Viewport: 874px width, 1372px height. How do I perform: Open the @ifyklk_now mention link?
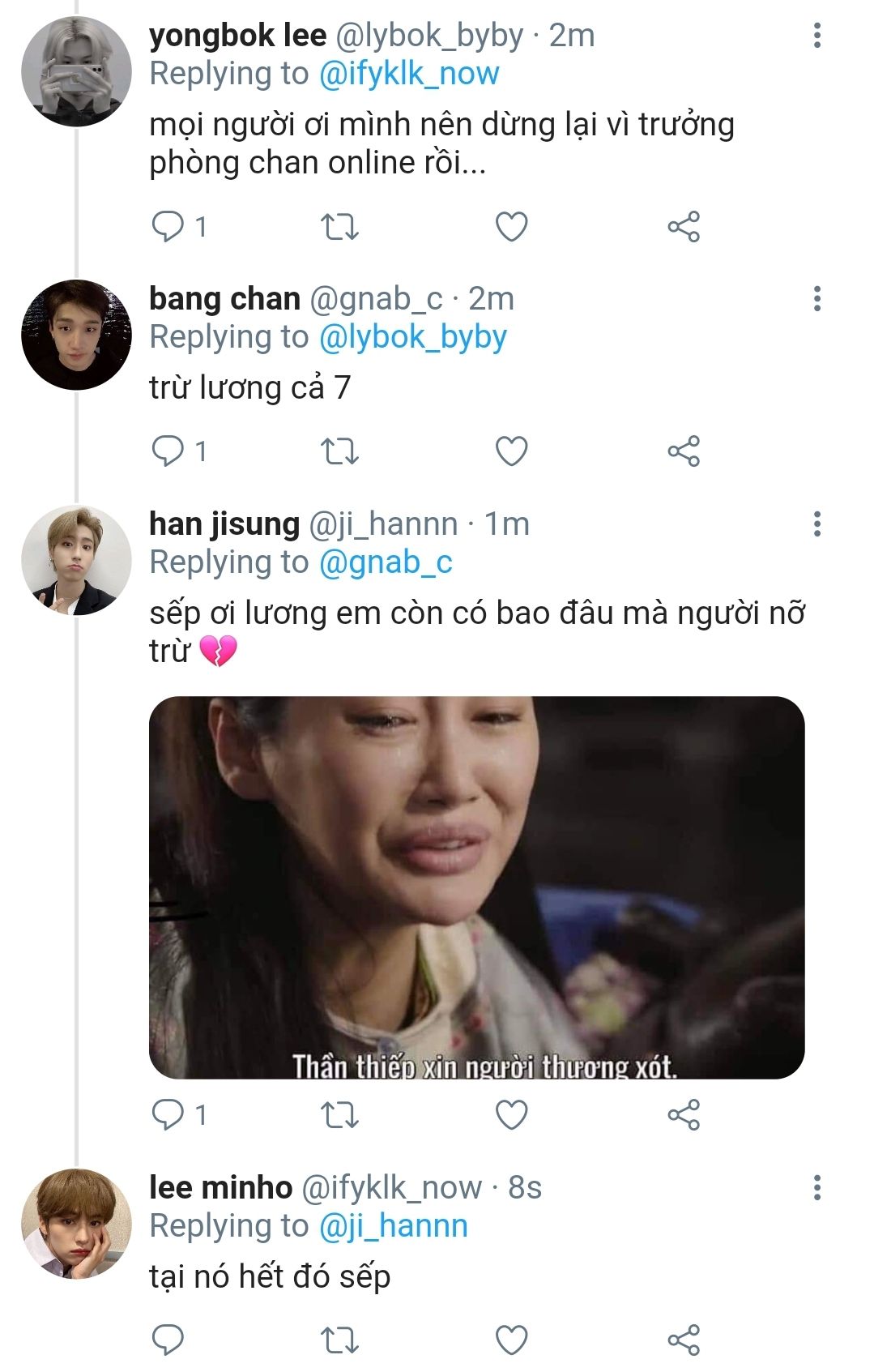coord(409,74)
